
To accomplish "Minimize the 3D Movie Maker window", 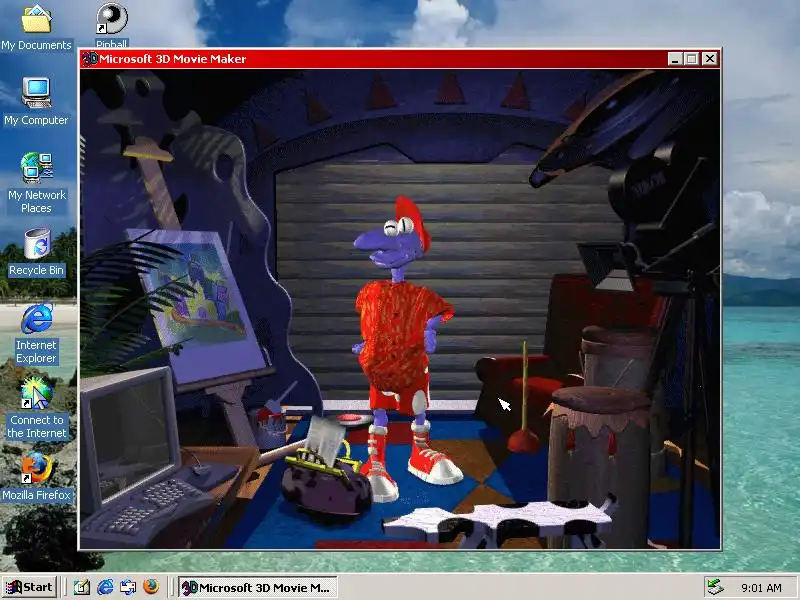I will pyautogui.click(x=675, y=59).
